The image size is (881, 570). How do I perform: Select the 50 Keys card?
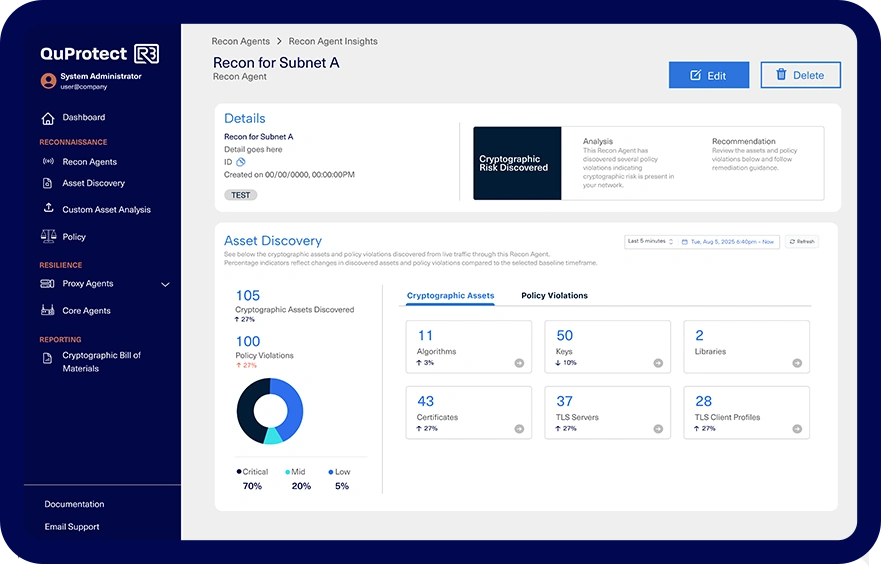[607, 347]
